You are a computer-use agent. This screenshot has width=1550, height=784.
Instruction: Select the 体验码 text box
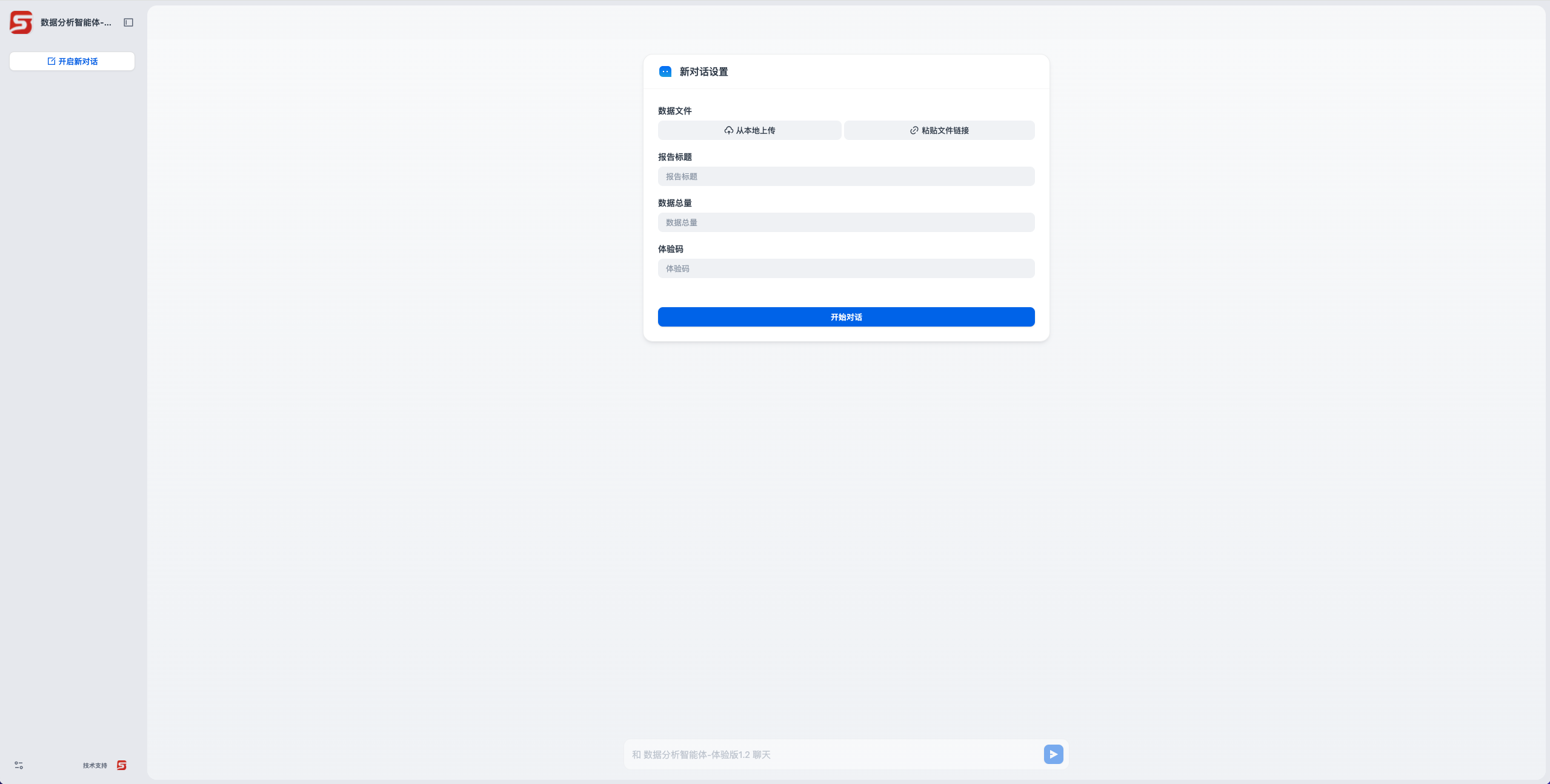846,268
